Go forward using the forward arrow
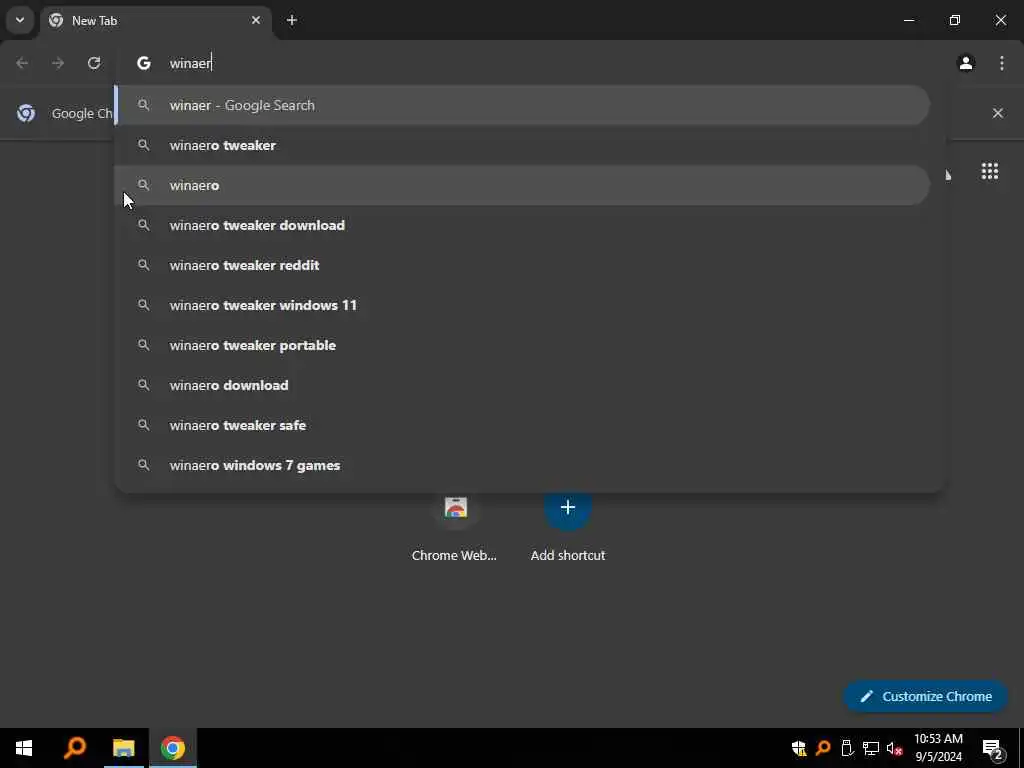This screenshot has height=768, width=1024. [x=58, y=63]
